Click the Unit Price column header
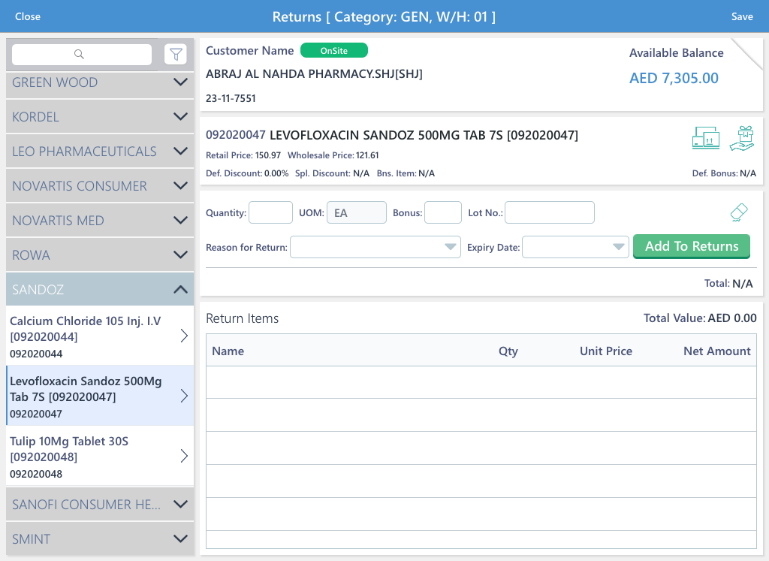Image resolution: width=769 pixels, height=561 pixels. click(x=606, y=351)
